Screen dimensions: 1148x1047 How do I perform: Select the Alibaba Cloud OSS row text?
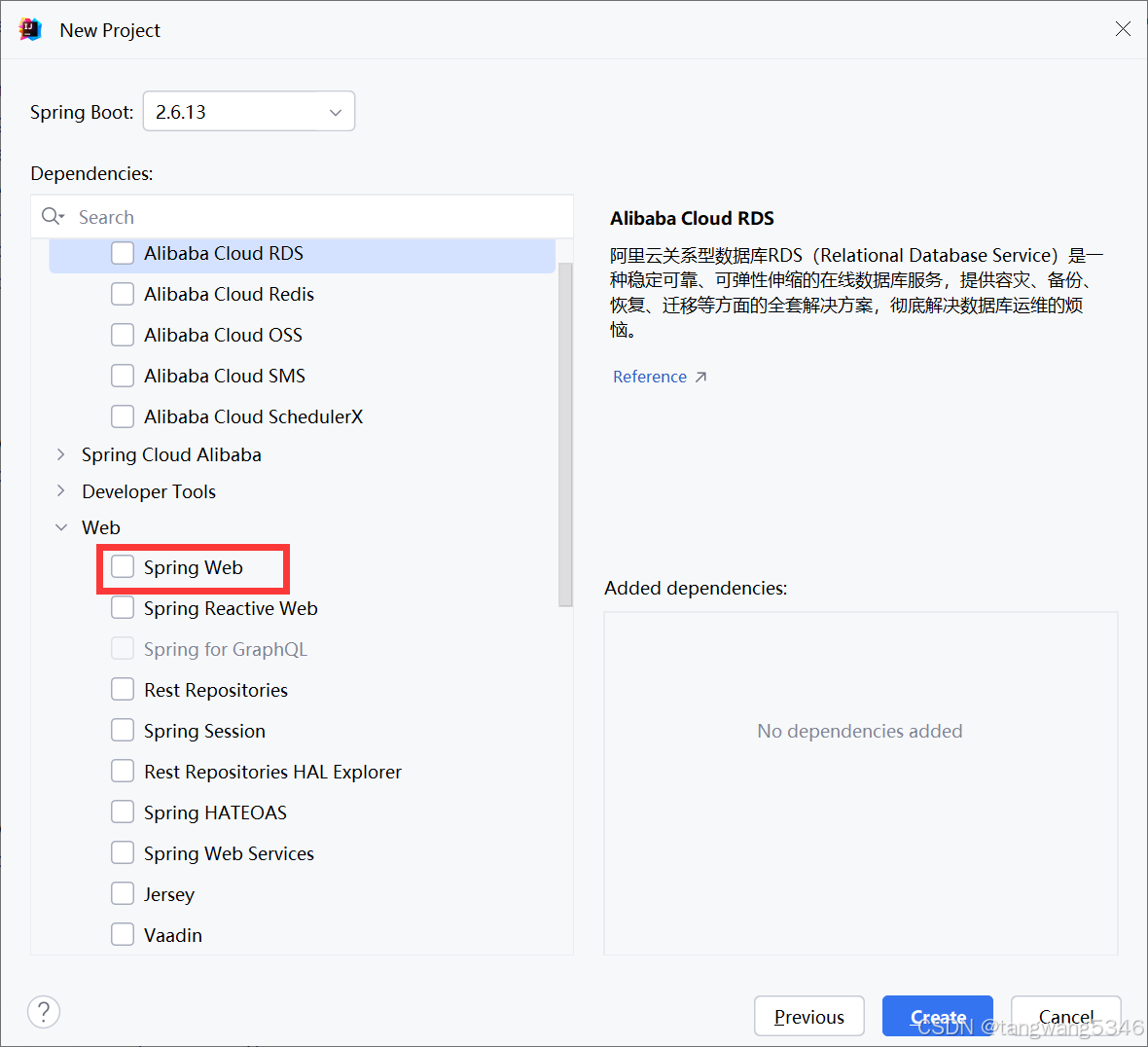[224, 336]
